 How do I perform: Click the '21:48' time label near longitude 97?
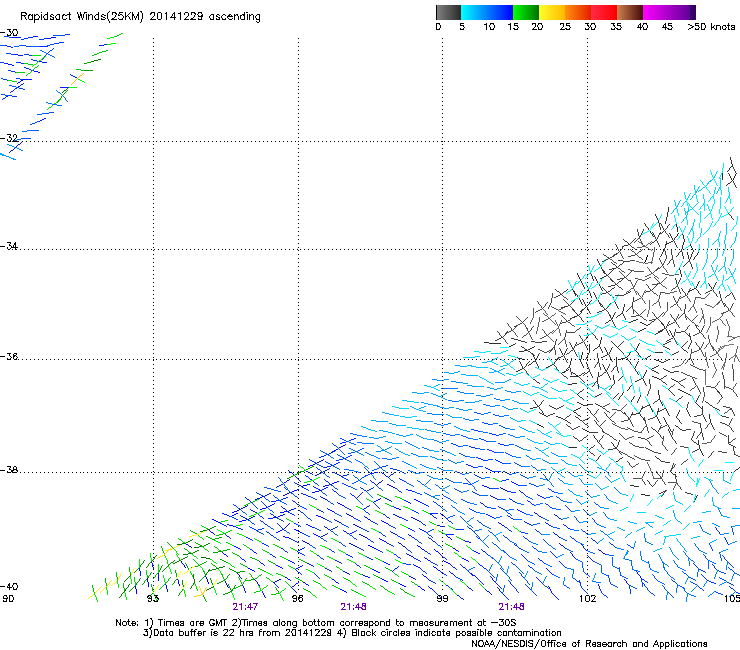pyautogui.click(x=353, y=607)
